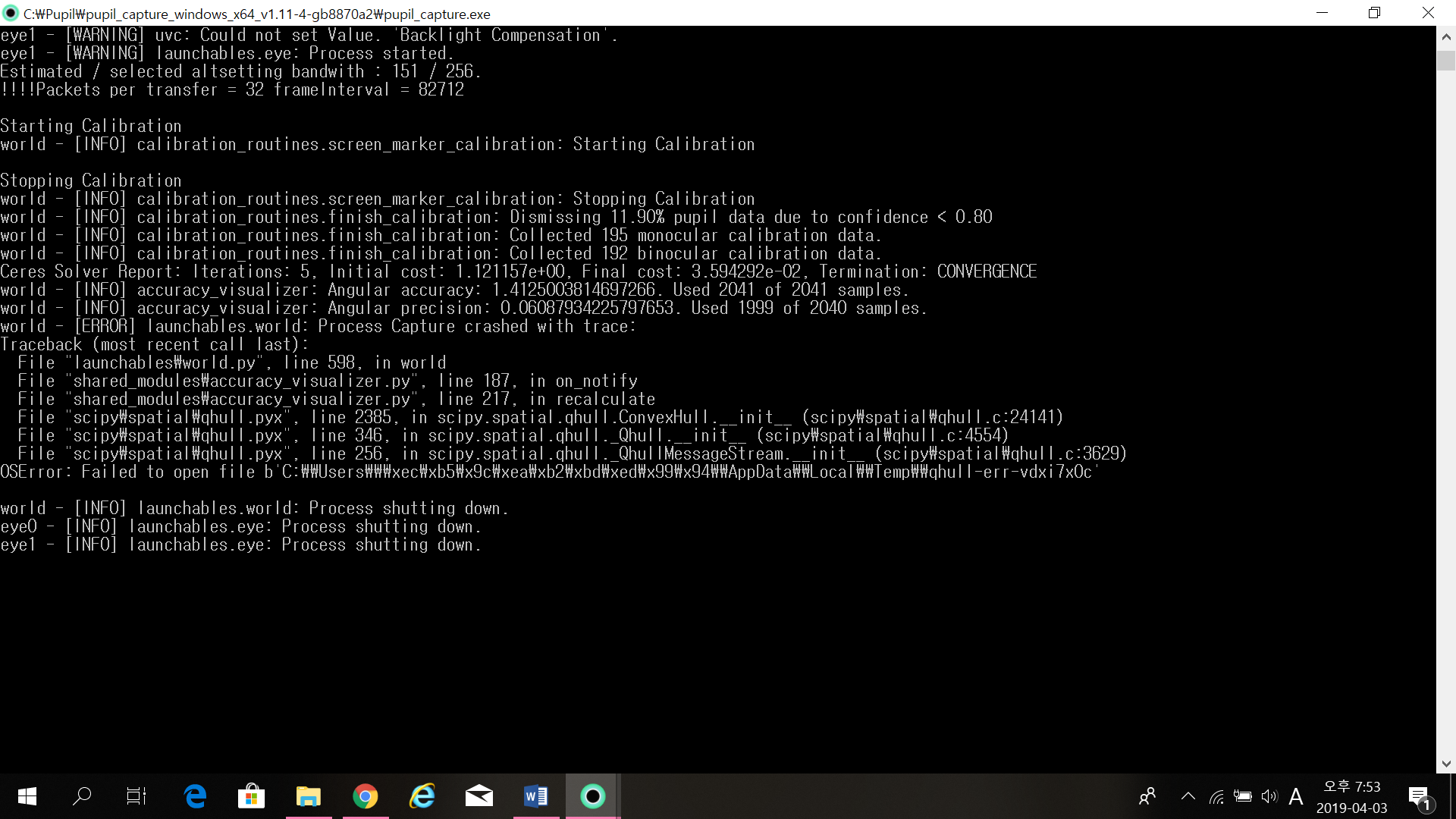Screen dimensions: 1456x819
Task: Open Microsoft Edge
Action: (x=194, y=796)
